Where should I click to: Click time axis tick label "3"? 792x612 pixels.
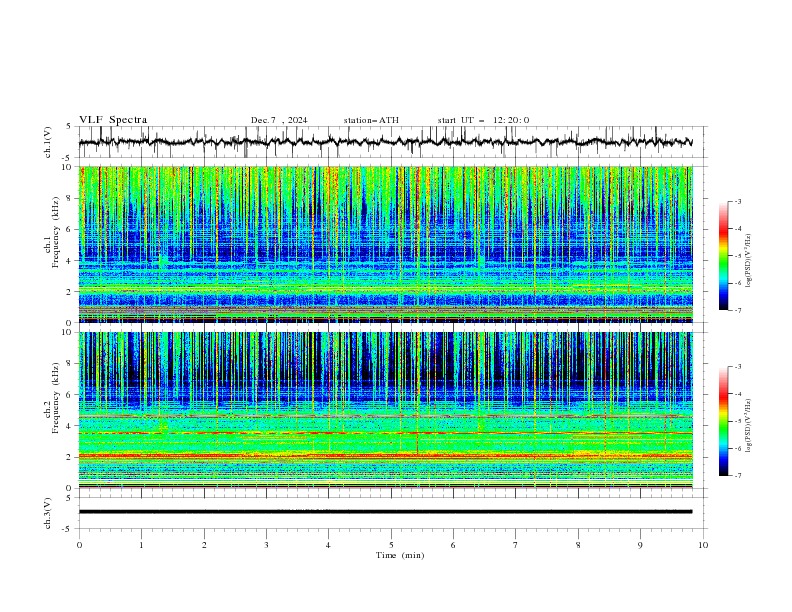coord(266,545)
